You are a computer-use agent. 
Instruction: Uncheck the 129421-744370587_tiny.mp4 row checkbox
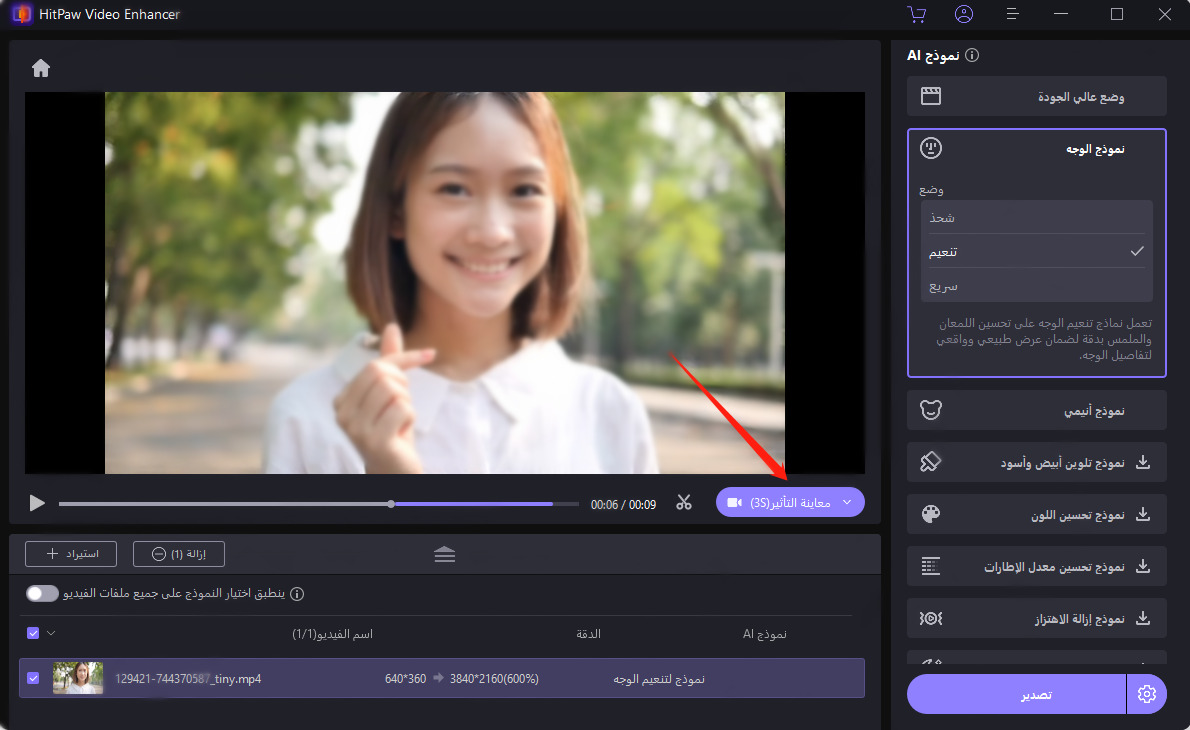pos(33,677)
